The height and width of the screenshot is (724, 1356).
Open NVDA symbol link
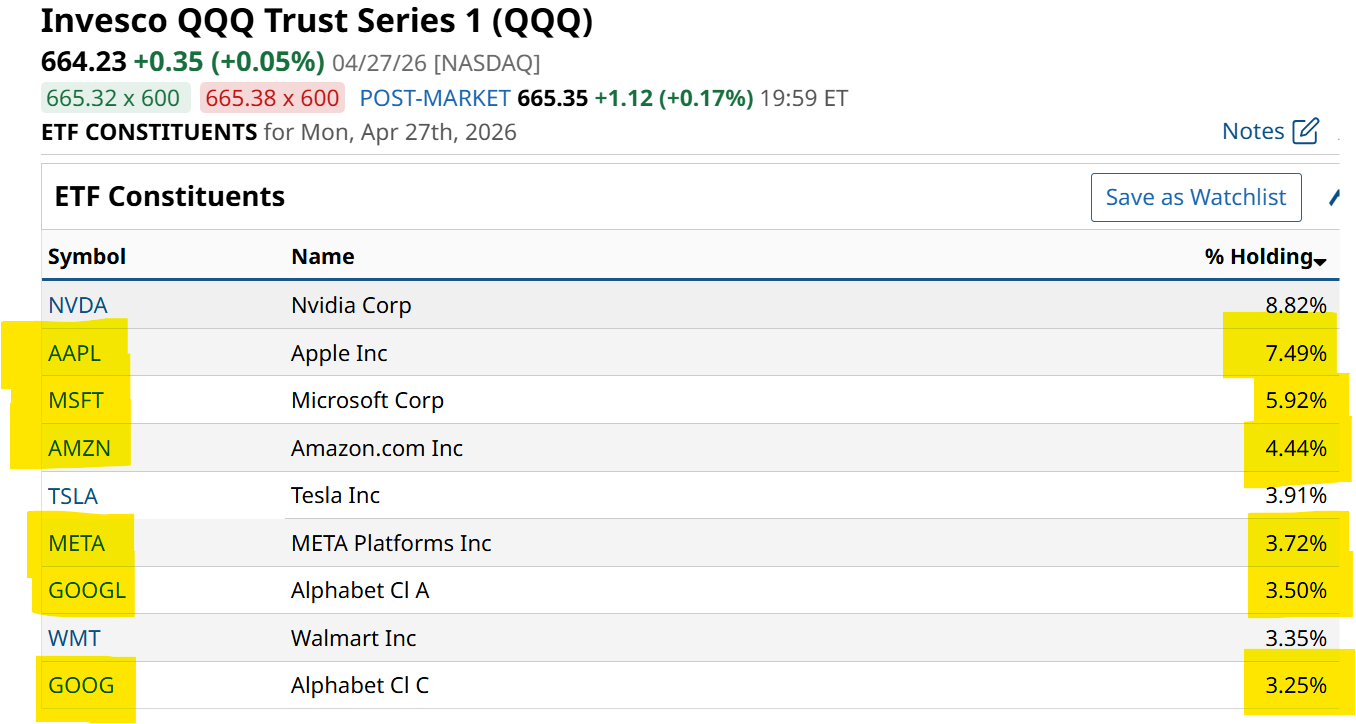tap(77, 305)
